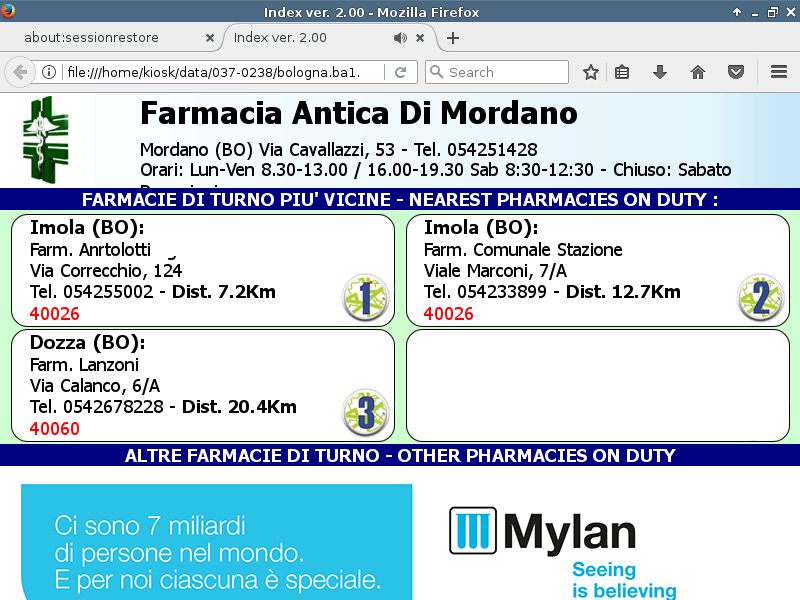Close the Index ver. 2.00 tab
The height and width of the screenshot is (600, 800).
tap(421, 38)
